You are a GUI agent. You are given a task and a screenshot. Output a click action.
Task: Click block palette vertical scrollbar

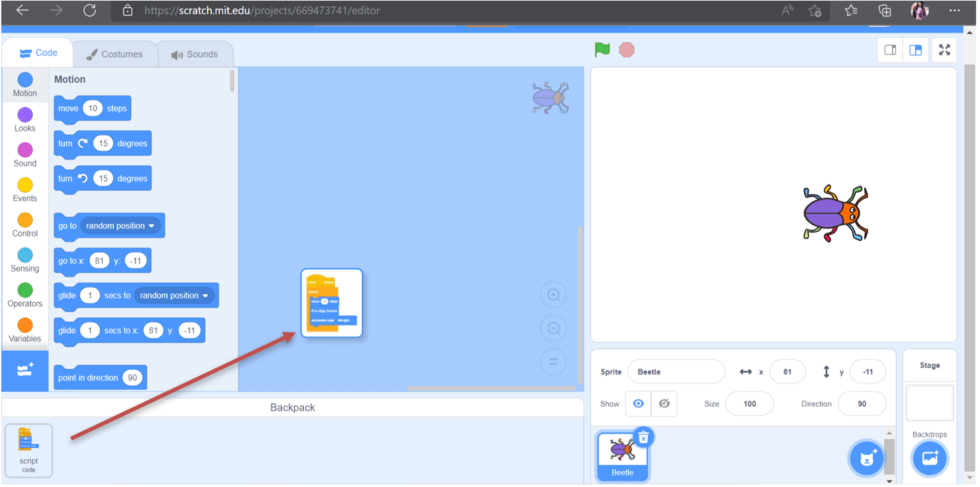232,81
